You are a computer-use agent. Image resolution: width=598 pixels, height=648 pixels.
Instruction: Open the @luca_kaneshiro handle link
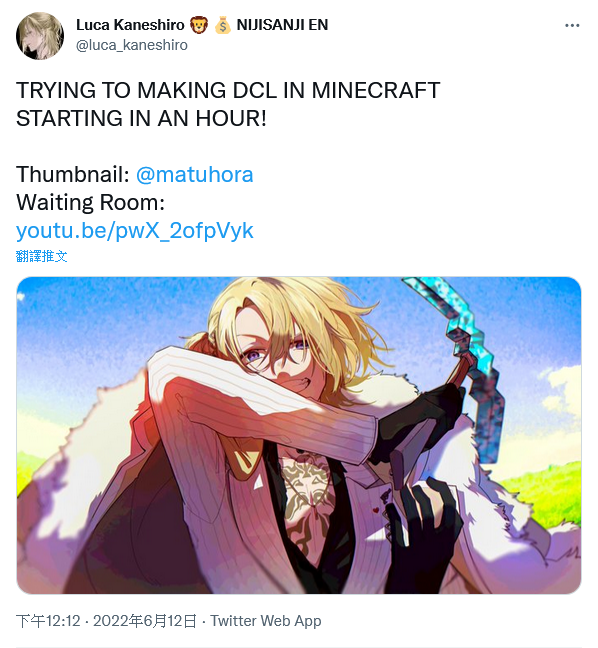(x=132, y=45)
